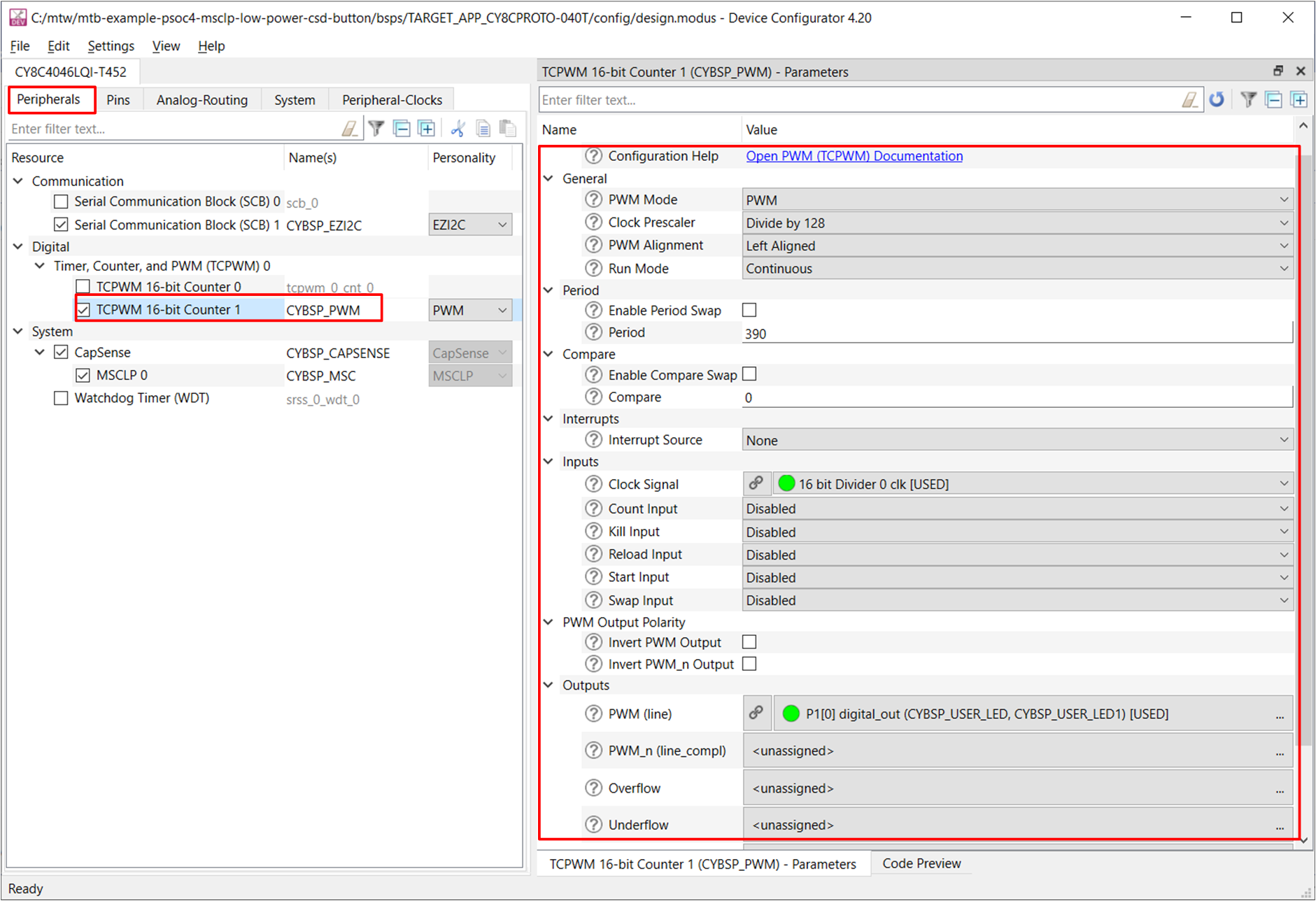The width and height of the screenshot is (1316, 901).
Task: Open the EZI2C personality dropdown
Action: (x=469, y=225)
